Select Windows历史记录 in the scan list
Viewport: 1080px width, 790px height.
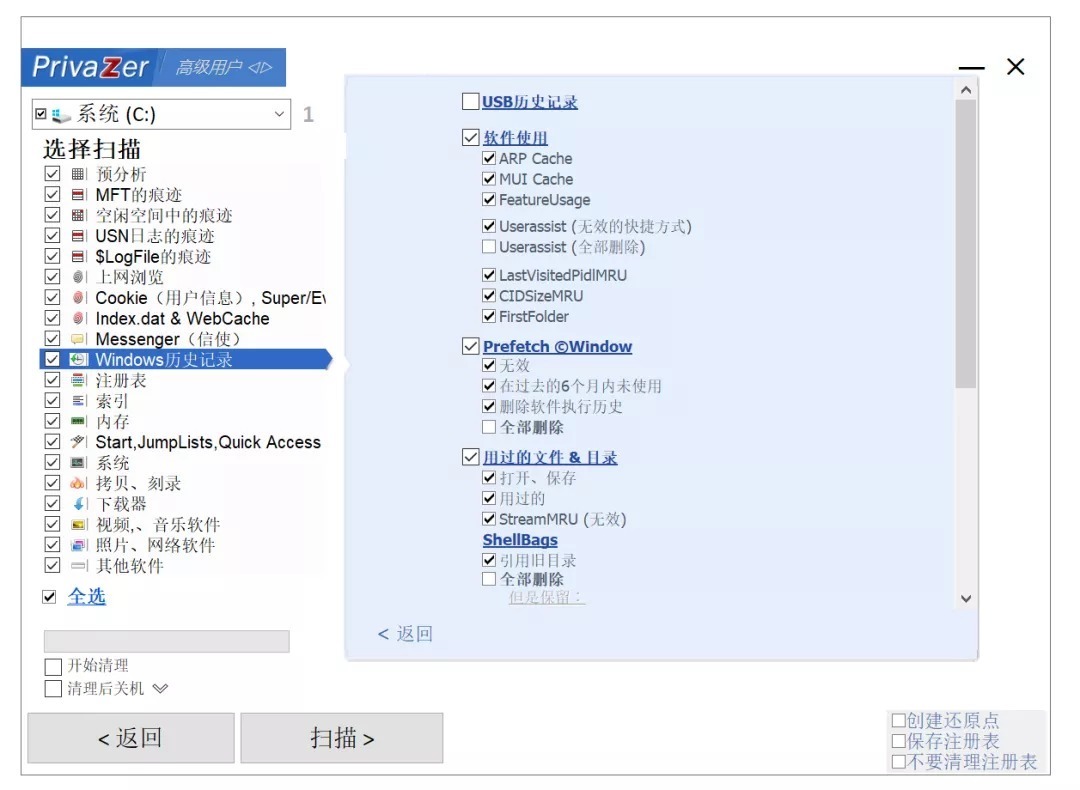tap(163, 360)
